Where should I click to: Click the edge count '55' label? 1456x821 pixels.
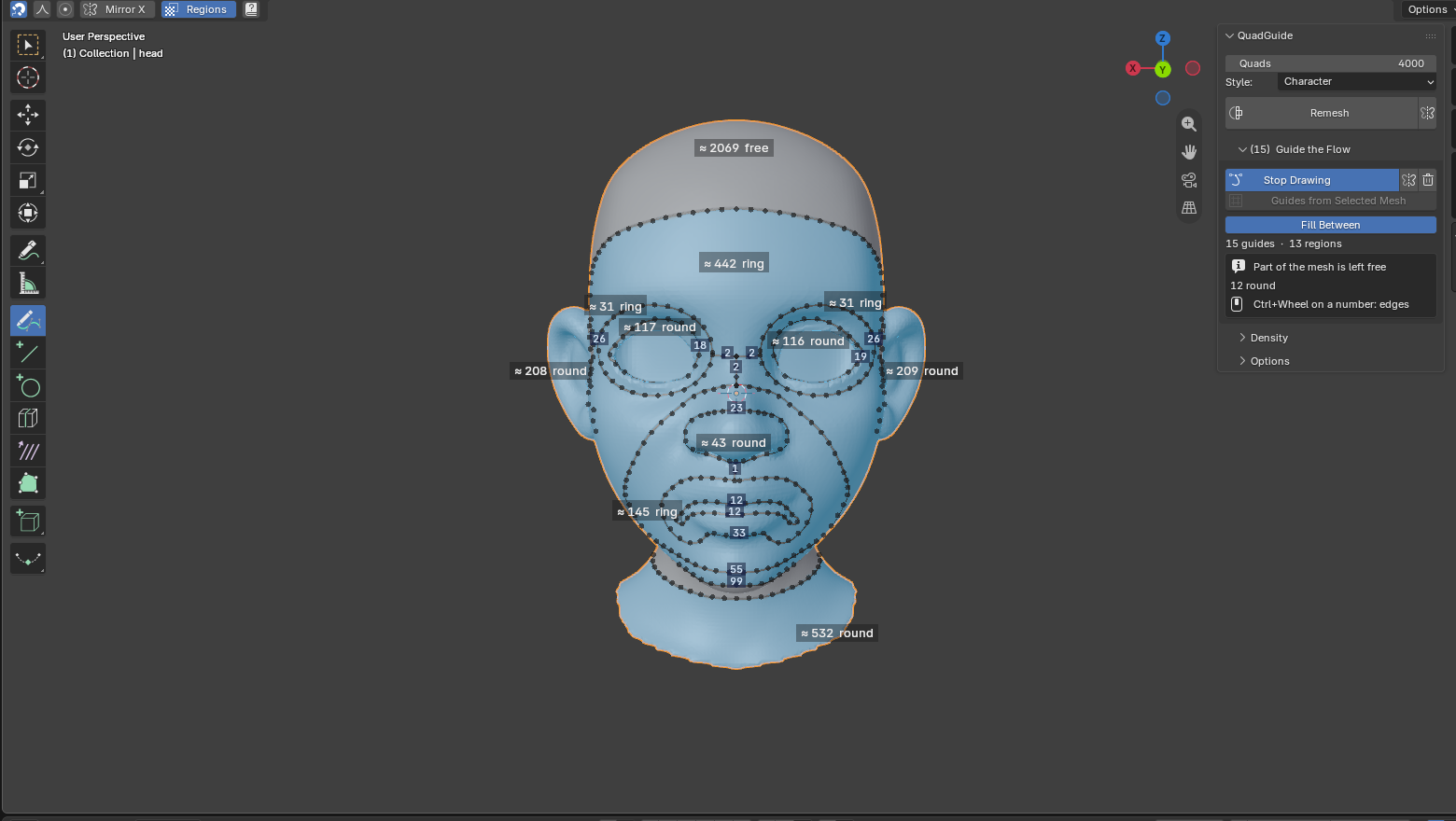pos(736,569)
